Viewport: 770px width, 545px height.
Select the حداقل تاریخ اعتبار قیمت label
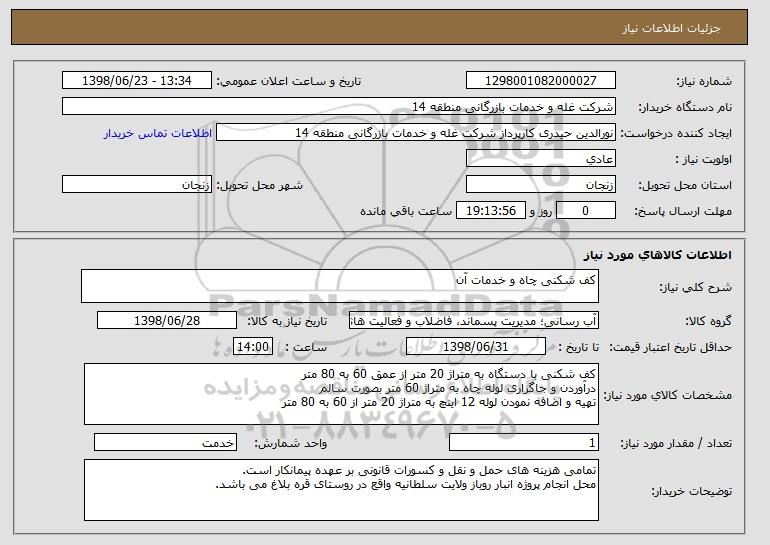coord(671,347)
